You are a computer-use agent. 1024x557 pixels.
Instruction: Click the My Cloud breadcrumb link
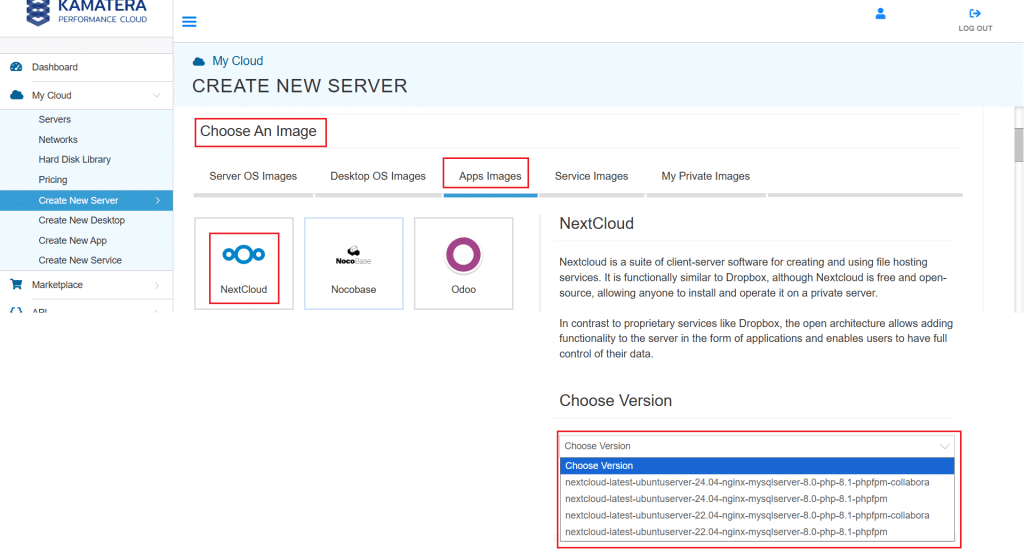click(238, 61)
